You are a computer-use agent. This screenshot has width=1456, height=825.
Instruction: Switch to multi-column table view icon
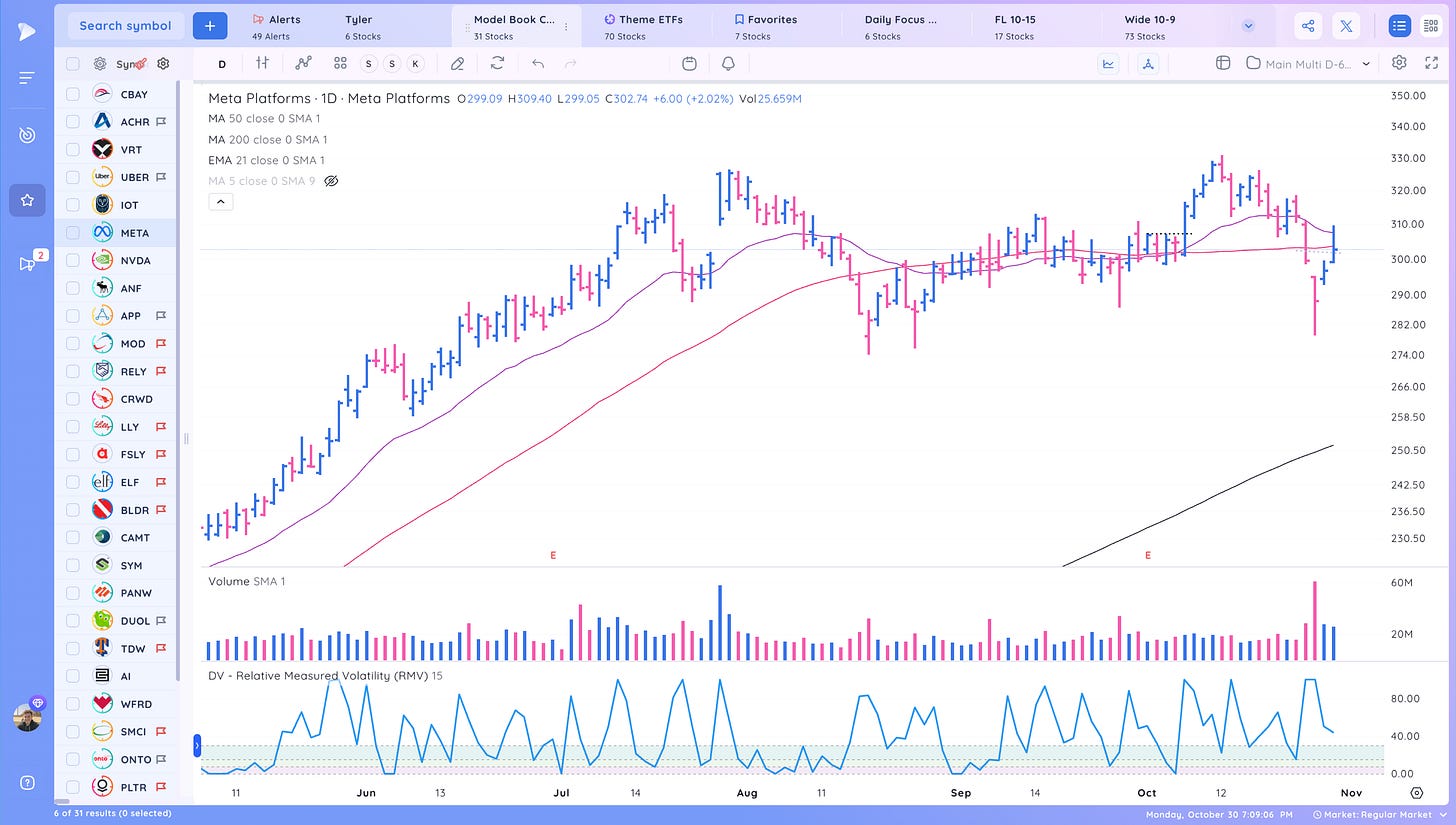(1431, 26)
